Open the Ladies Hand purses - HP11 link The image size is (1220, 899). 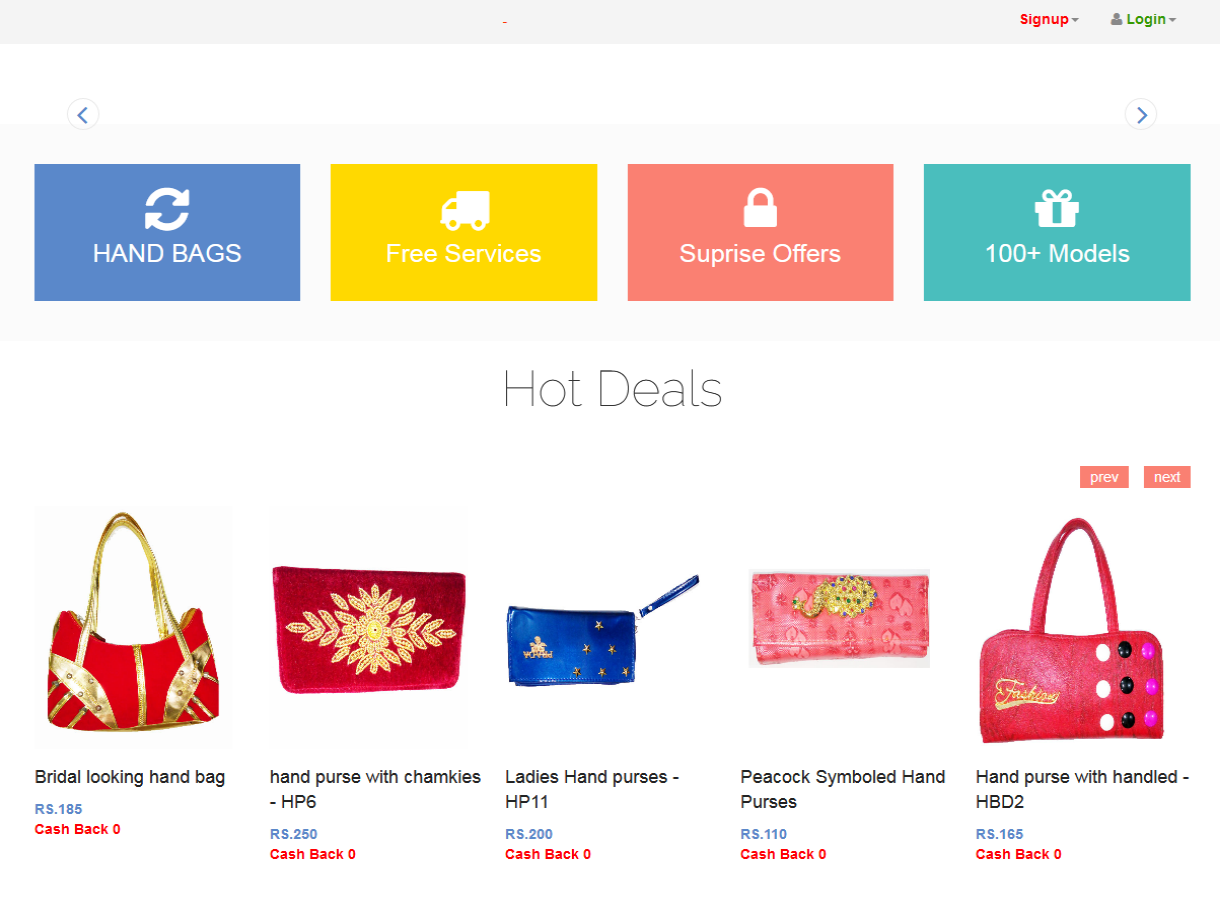pyautogui.click(x=592, y=789)
